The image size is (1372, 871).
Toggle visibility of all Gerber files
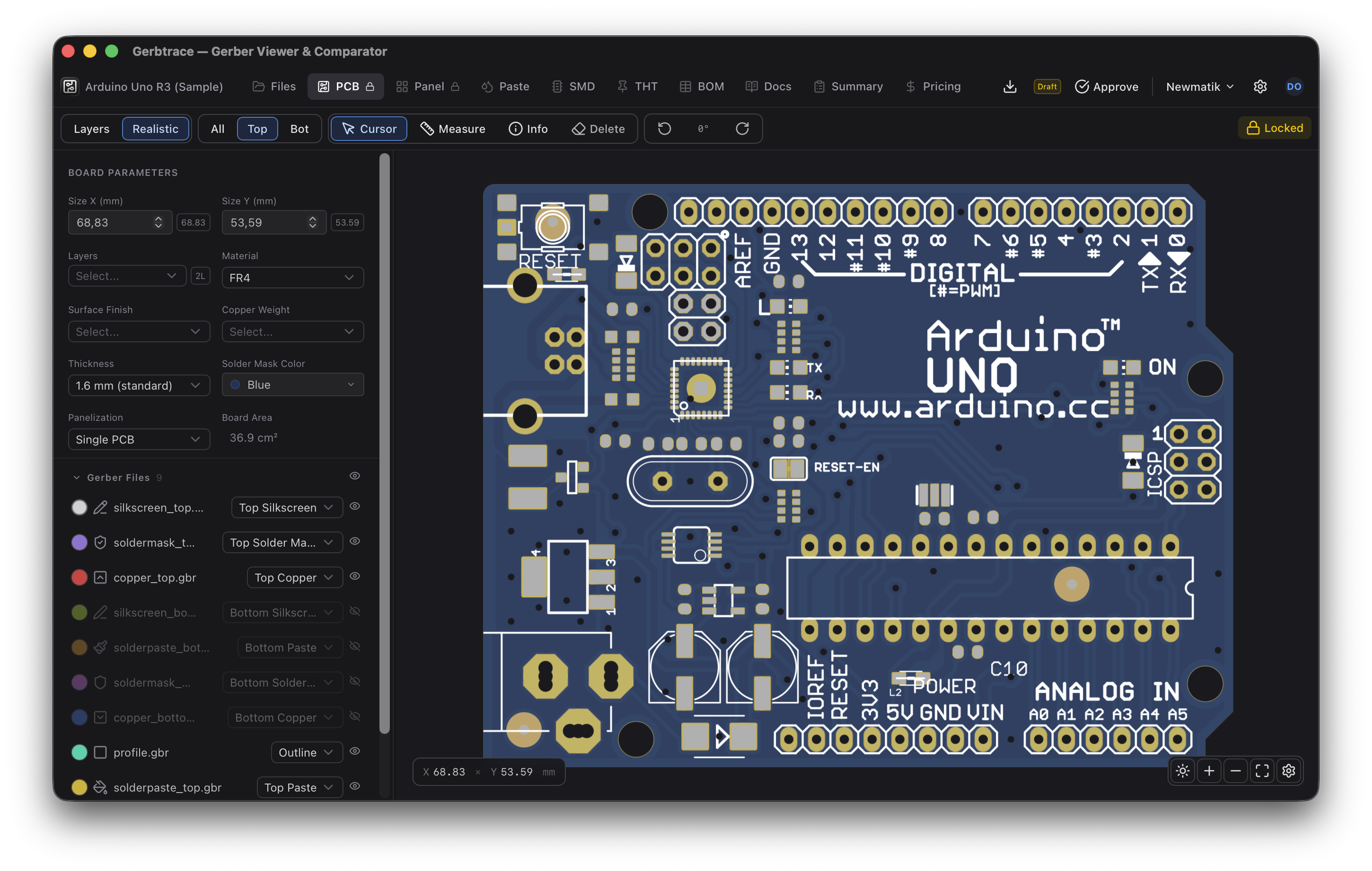coord(354,476)
